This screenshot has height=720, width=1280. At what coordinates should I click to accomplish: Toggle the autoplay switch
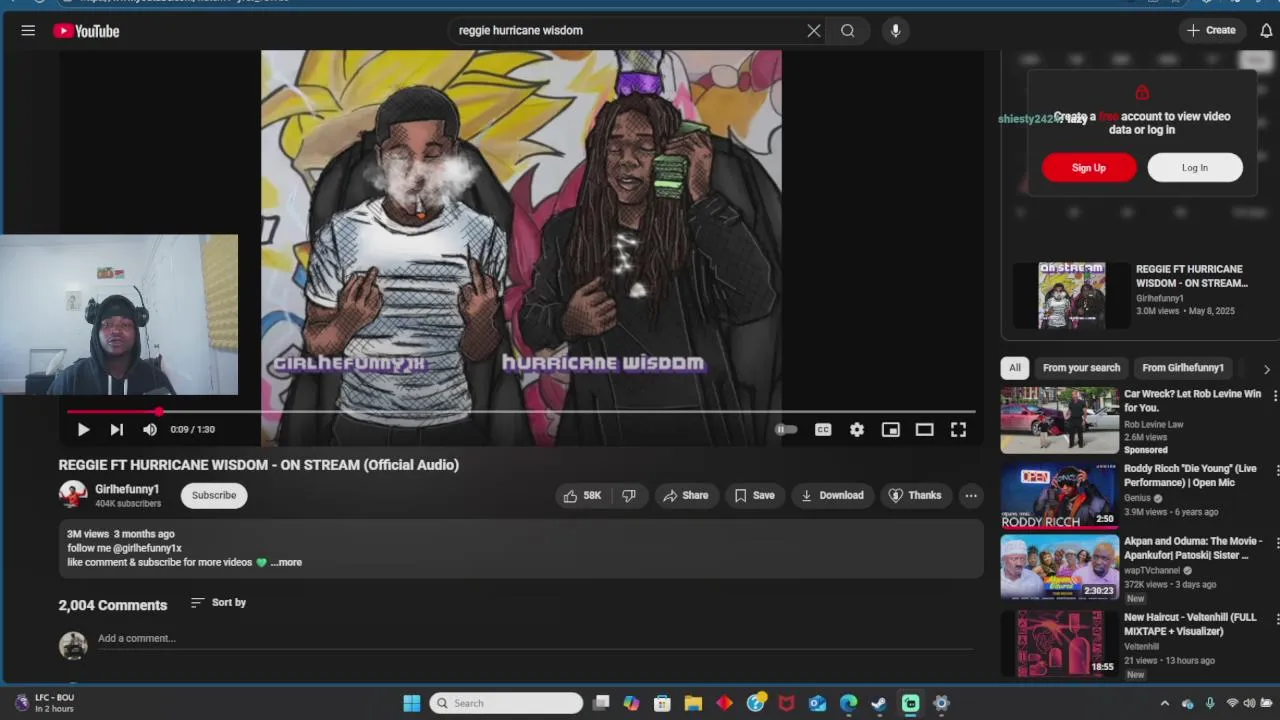tap(786, 430)
